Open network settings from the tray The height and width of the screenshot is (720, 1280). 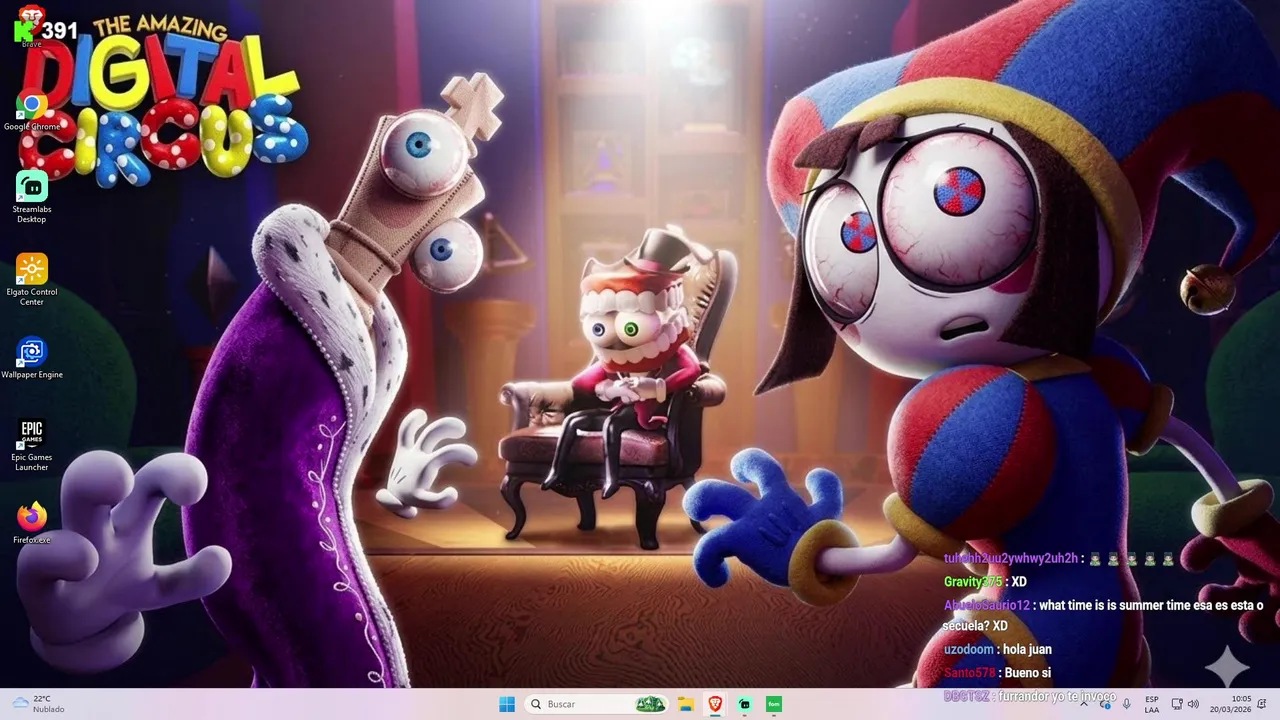[x=1177, y=704]
